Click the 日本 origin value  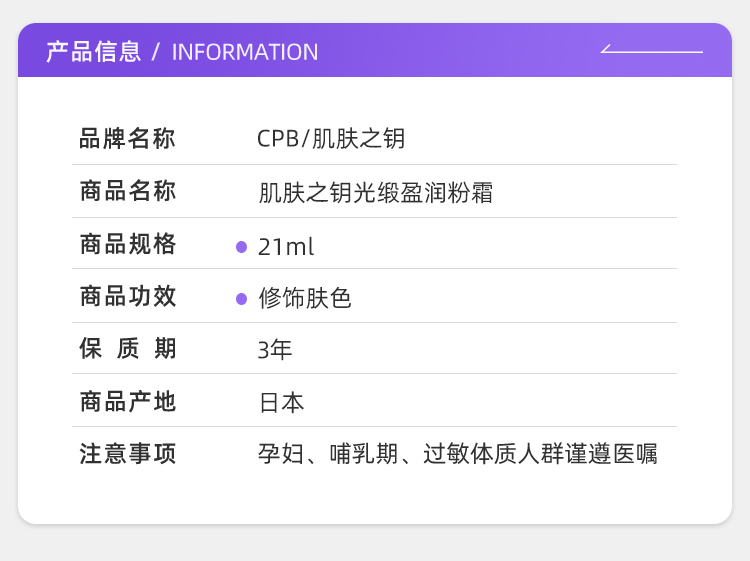point(281,403)
